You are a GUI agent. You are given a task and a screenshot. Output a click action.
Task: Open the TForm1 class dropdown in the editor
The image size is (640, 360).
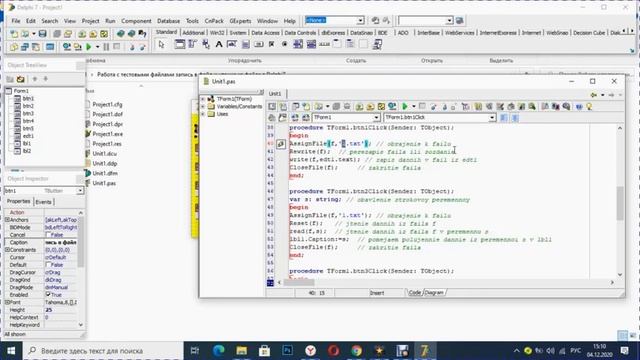pos(376,118)
